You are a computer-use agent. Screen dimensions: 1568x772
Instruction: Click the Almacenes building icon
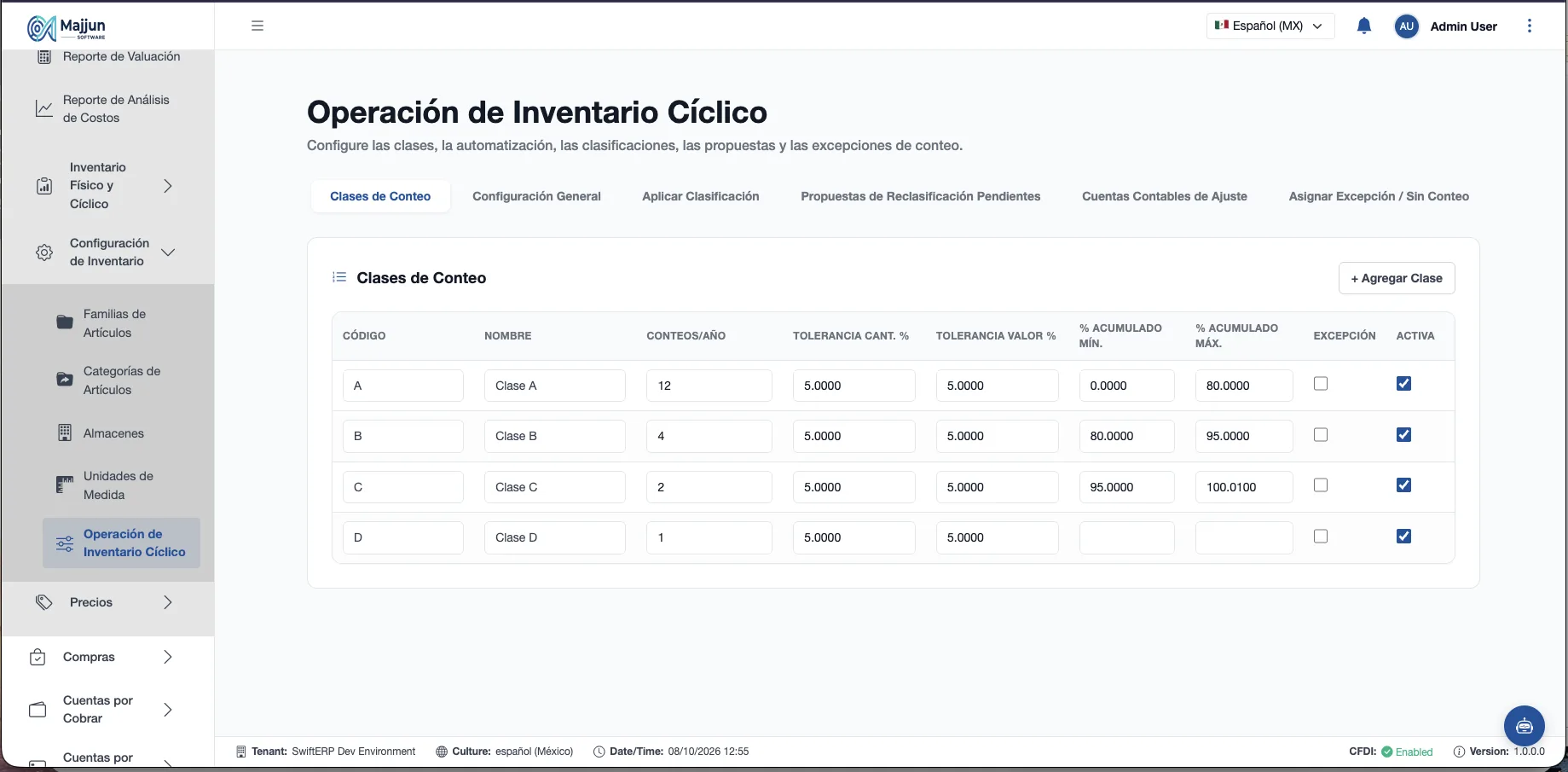click(x=65, y=433)
